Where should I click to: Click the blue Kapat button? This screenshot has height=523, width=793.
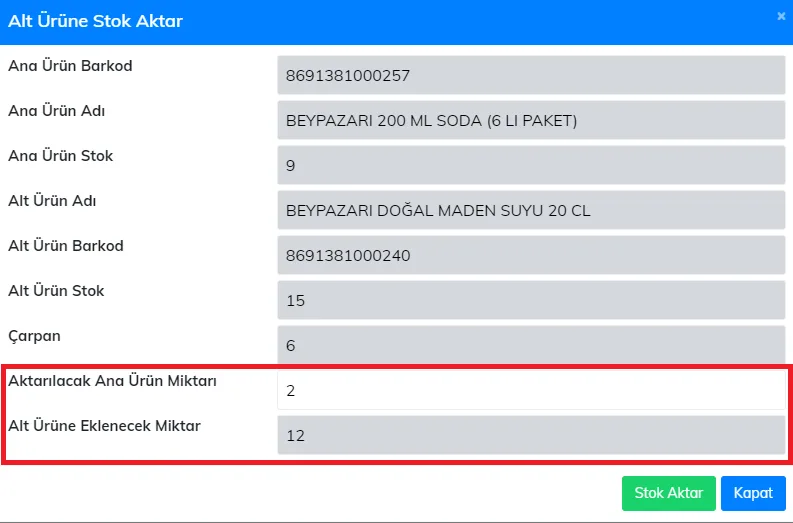click(753, 493)
